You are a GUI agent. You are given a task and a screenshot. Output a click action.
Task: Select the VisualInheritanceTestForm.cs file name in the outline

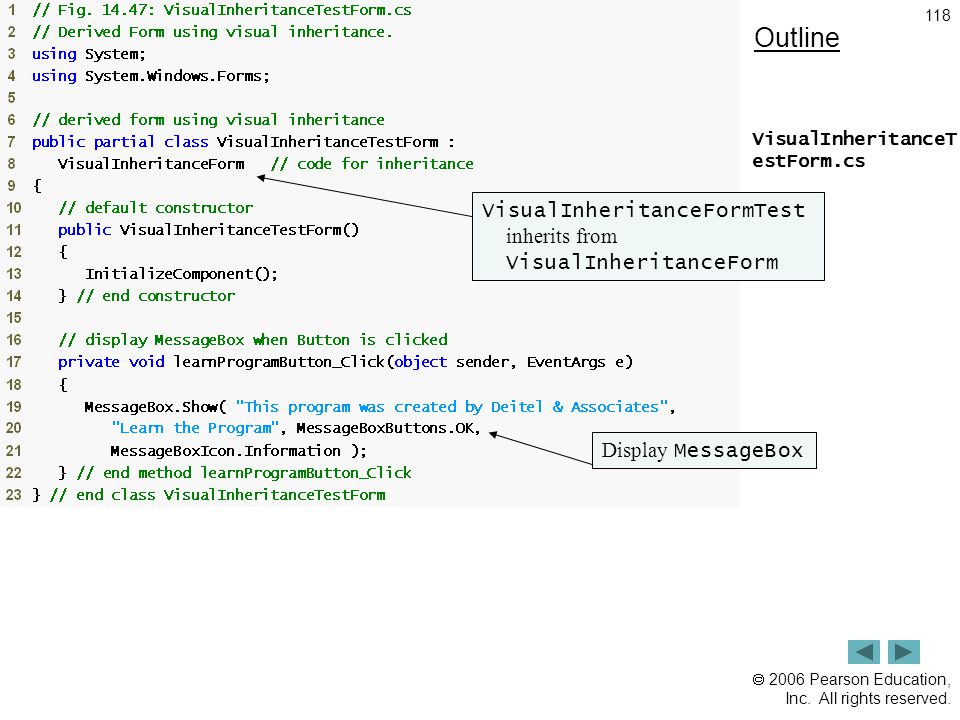(853, 150)
